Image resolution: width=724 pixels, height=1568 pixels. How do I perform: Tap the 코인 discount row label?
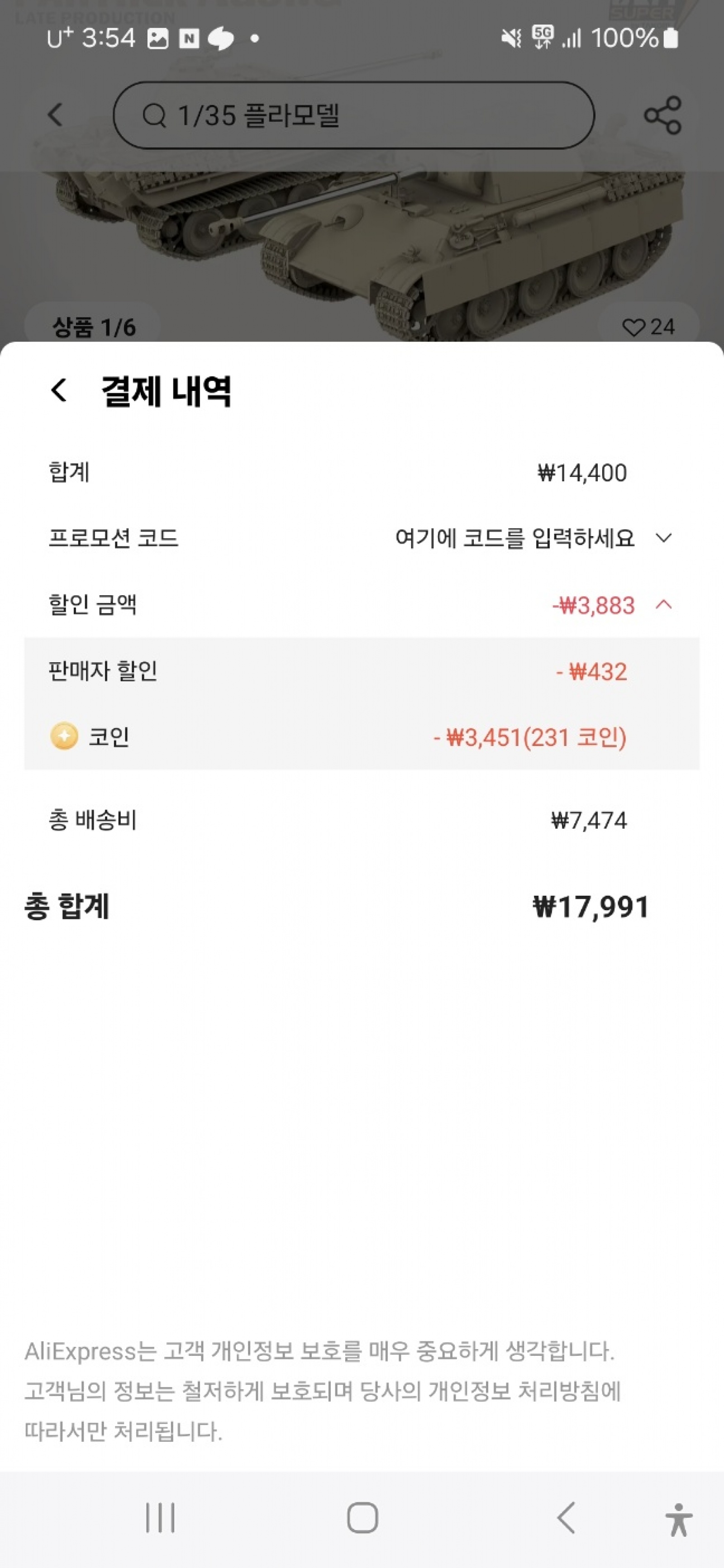pos(109,736)
